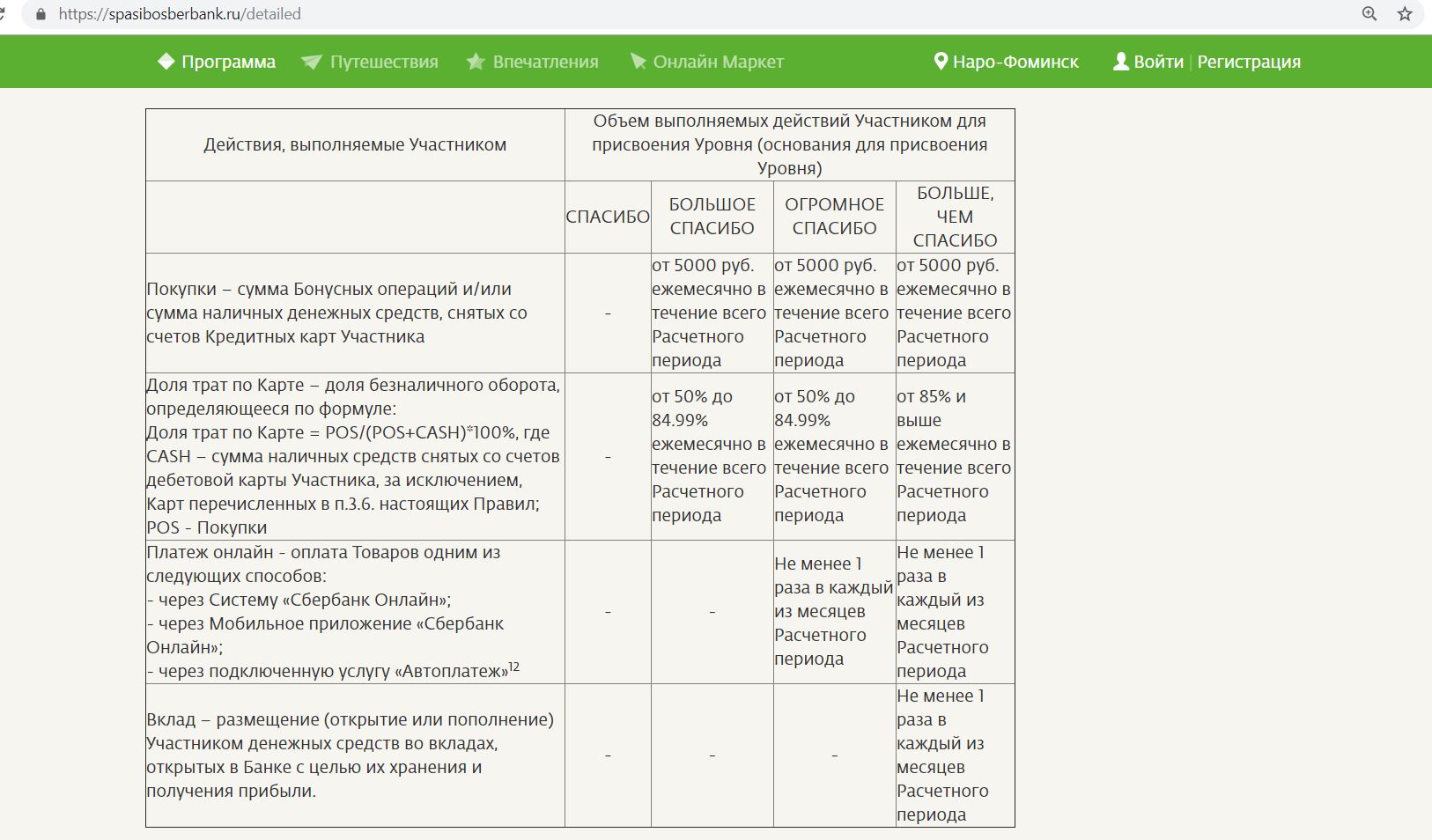The image size is (1432, 840).
Task: Open the Программа menu item
Action: pos(228,62)
